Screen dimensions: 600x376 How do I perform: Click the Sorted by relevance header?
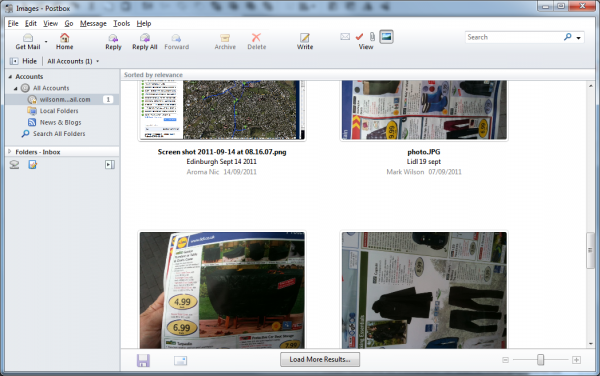point(153,75)
